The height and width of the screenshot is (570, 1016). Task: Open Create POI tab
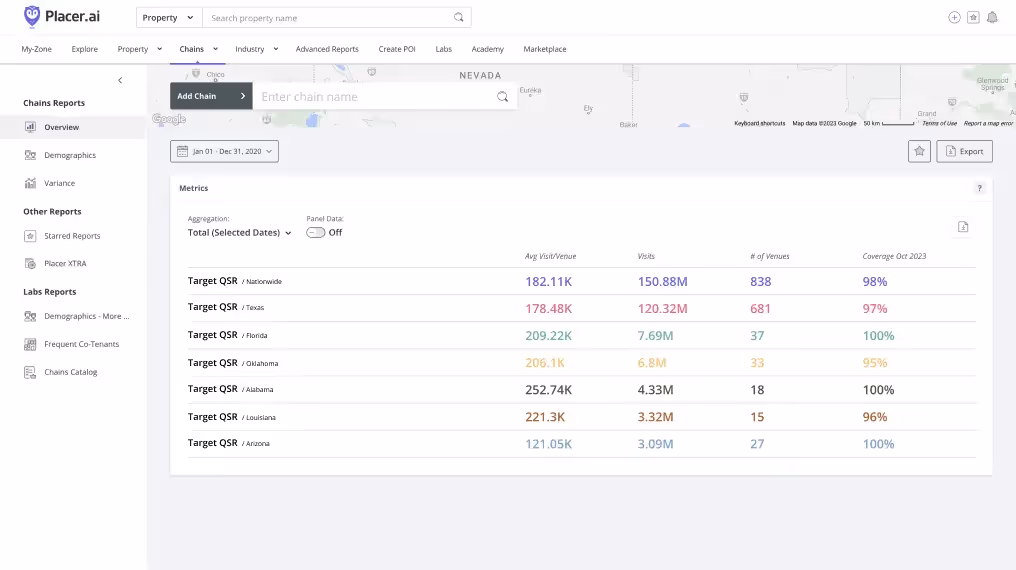397,49
